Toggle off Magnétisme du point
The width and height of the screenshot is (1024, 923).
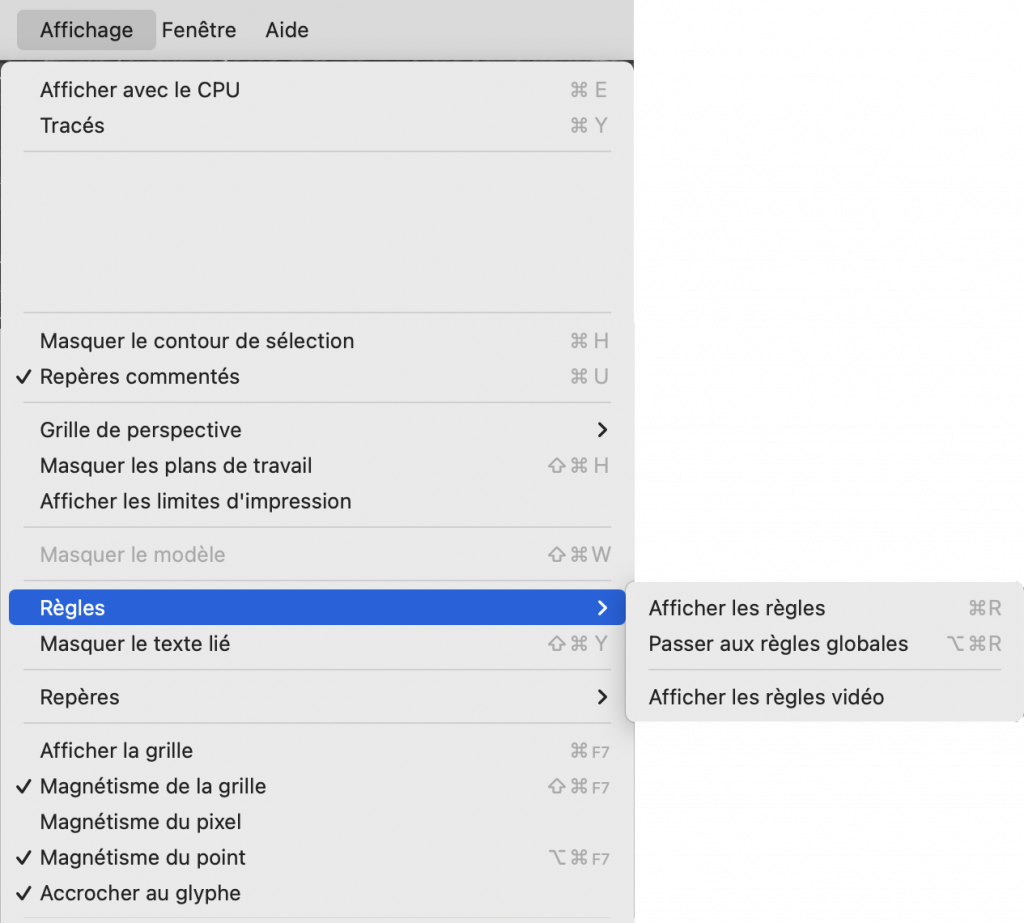143,857
